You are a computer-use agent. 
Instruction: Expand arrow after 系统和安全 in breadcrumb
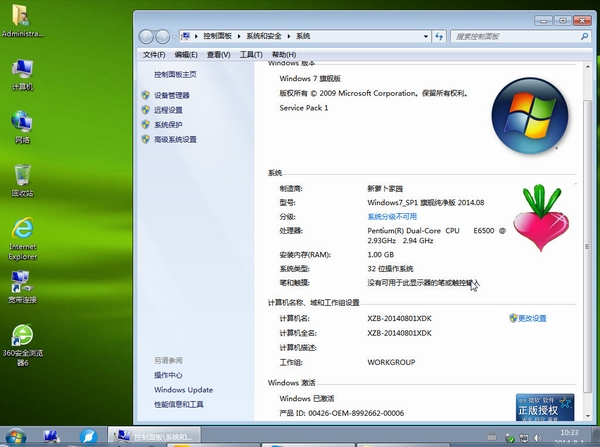pos(289,36)
